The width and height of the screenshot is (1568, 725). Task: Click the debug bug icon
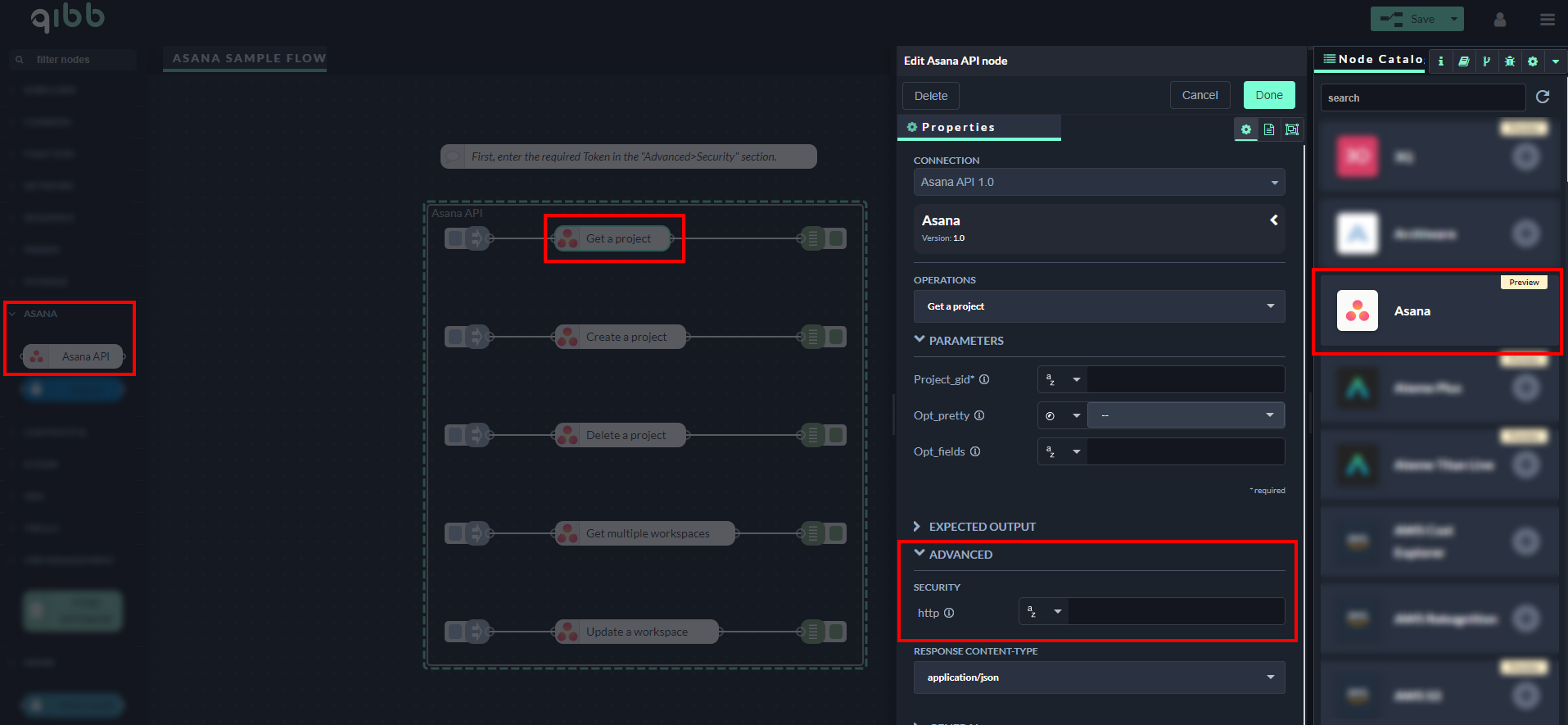point(1510,61)
